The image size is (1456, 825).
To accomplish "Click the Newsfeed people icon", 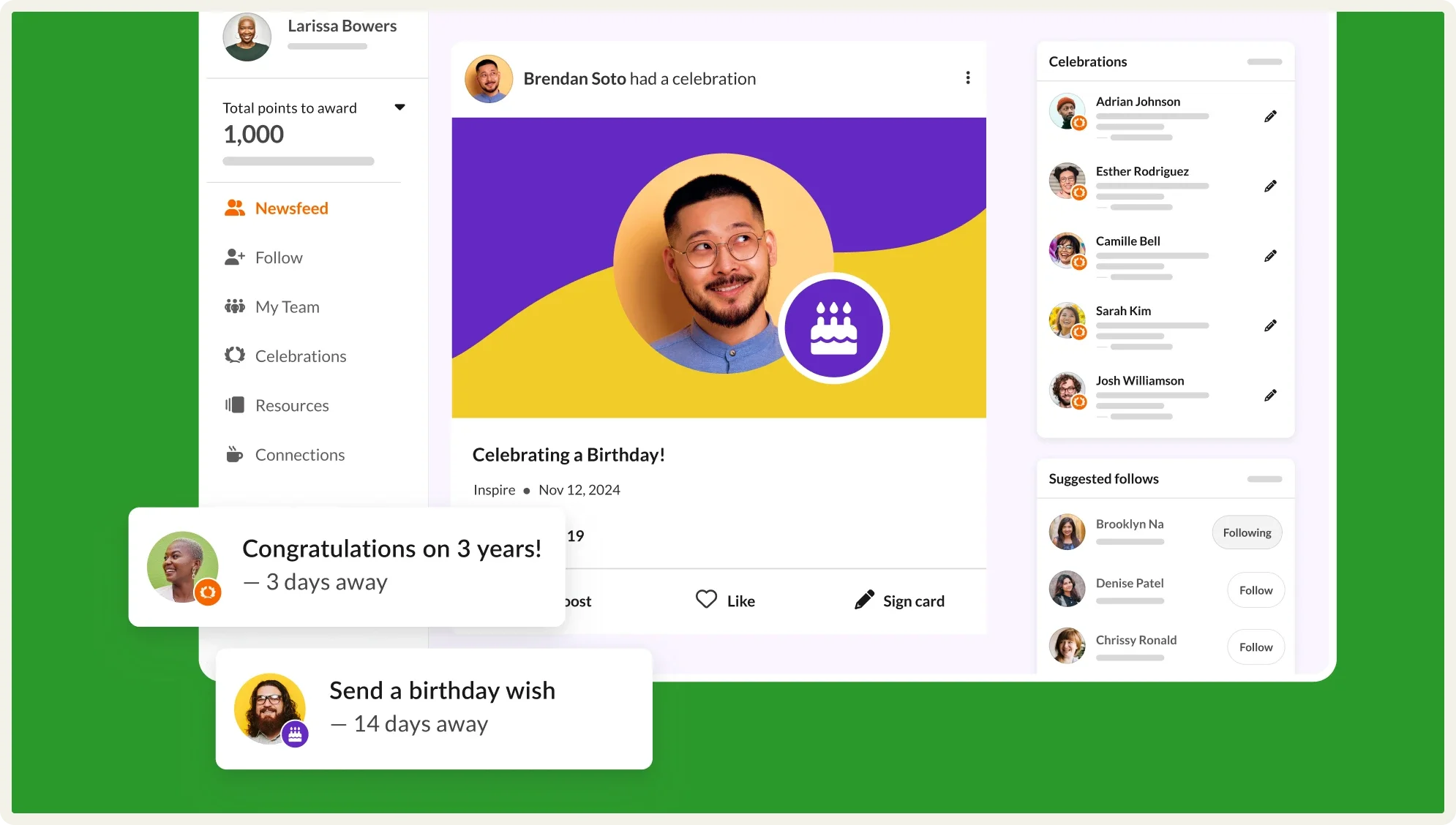I will click(234, 208).
